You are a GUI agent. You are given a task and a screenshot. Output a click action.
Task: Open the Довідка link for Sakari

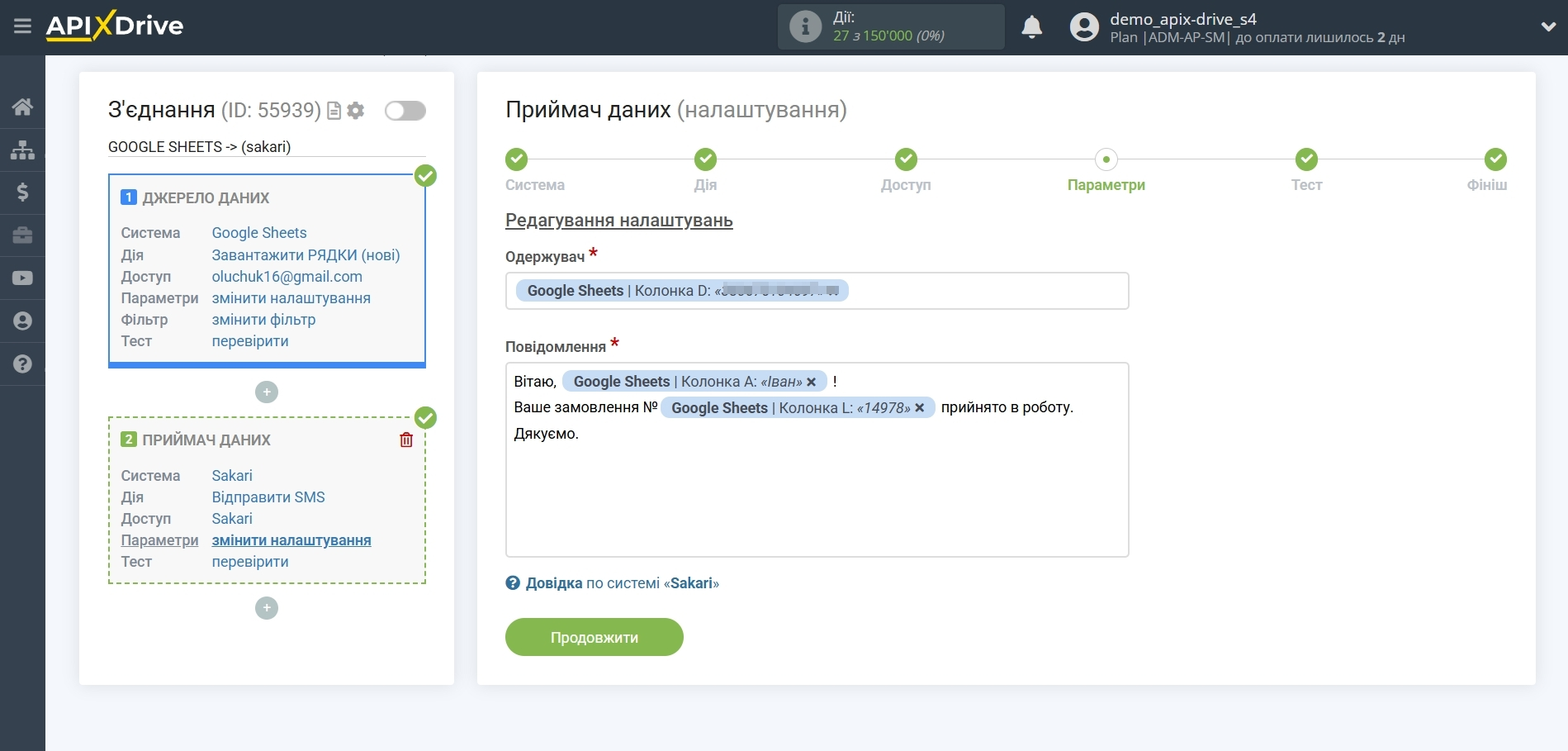tap(553, 583)
